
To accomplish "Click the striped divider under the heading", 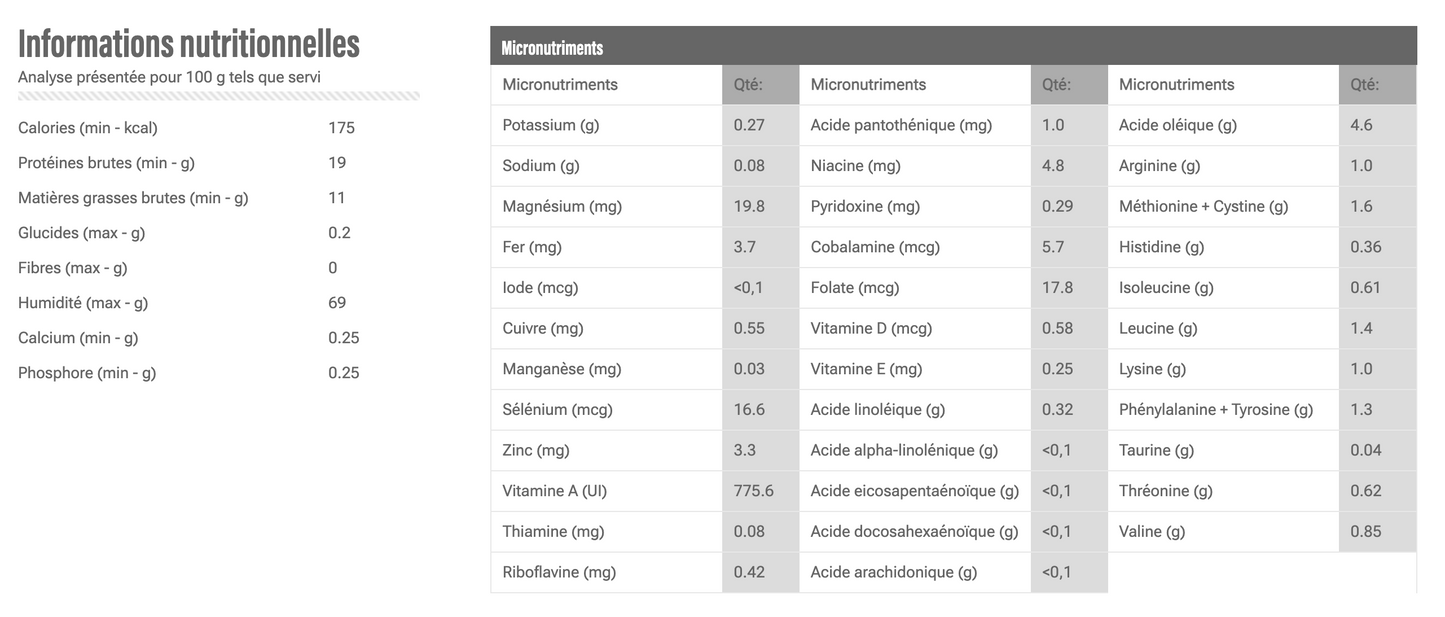I will tap(219, 96).
